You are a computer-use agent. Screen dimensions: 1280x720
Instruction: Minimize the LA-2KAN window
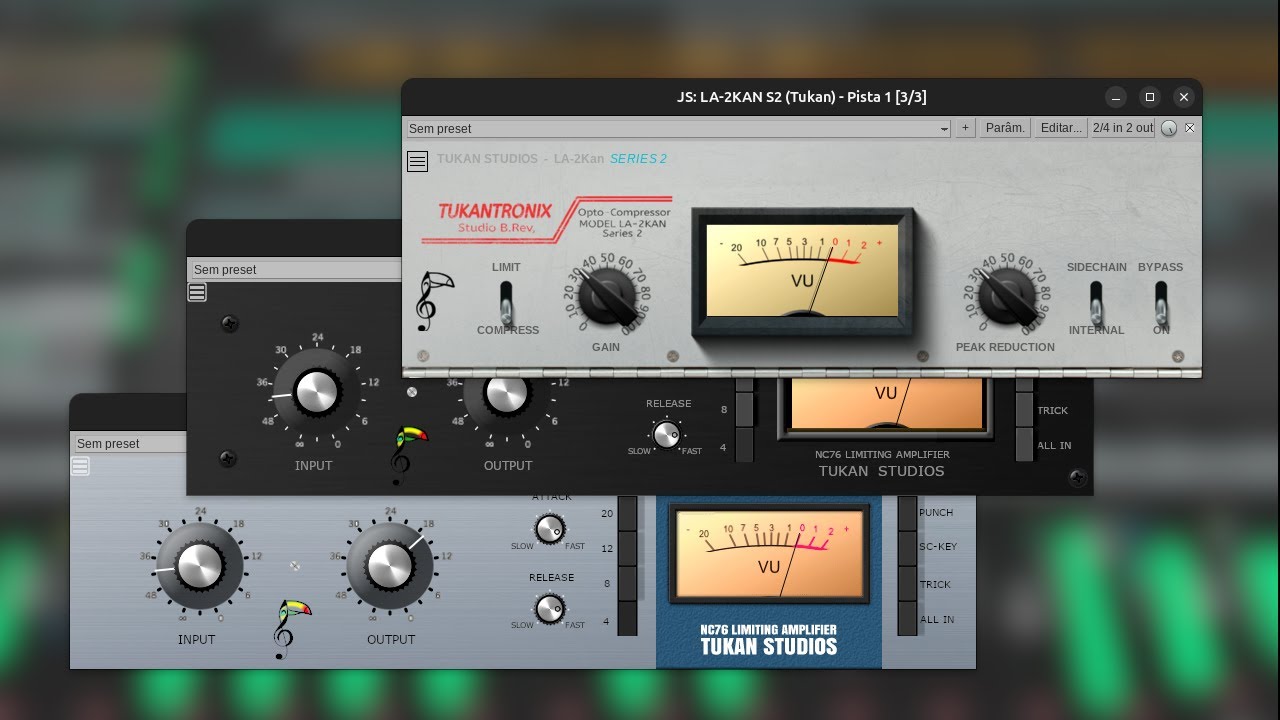(1116, 97)
